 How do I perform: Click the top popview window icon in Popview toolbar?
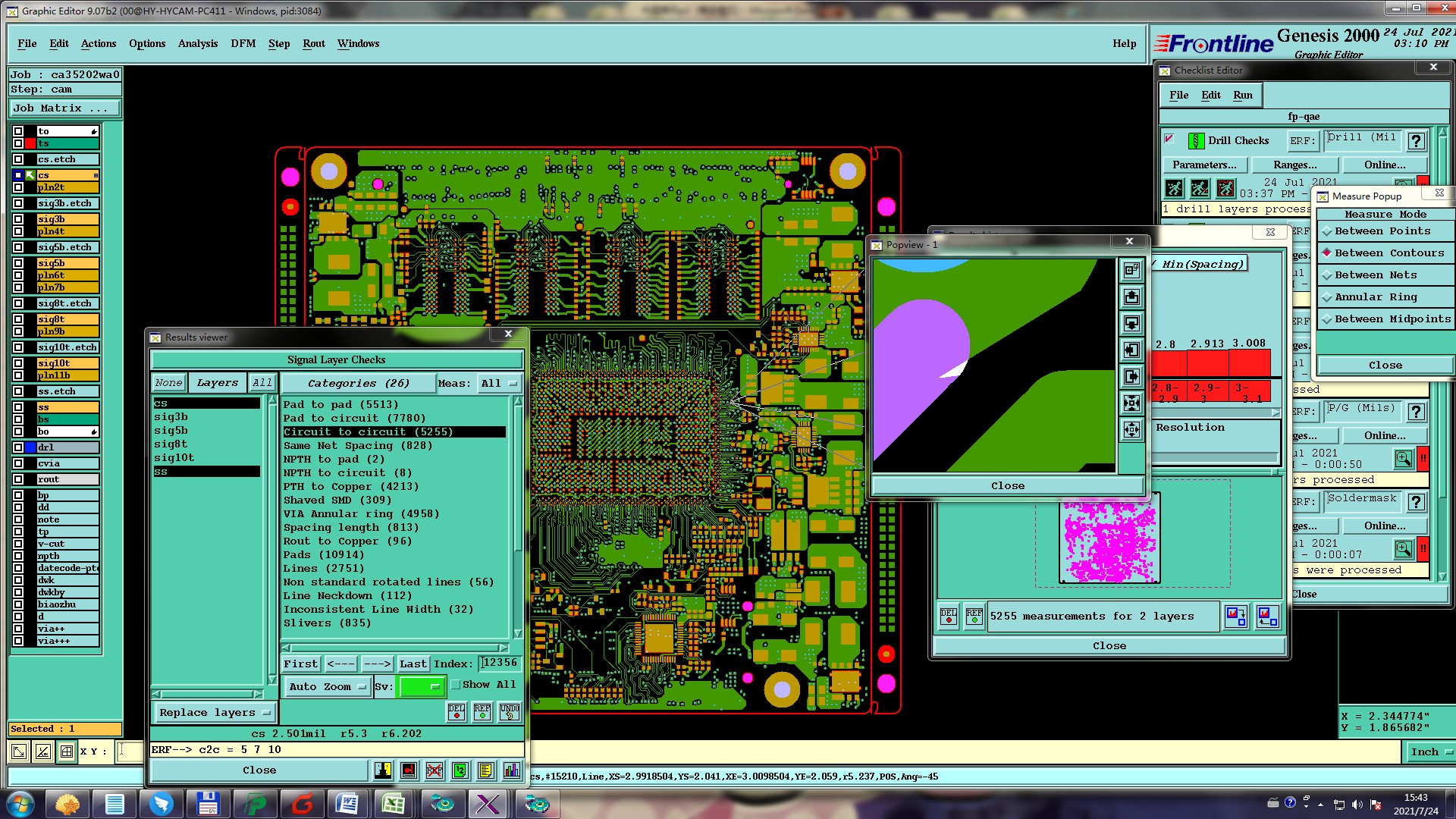(1131, 270)
